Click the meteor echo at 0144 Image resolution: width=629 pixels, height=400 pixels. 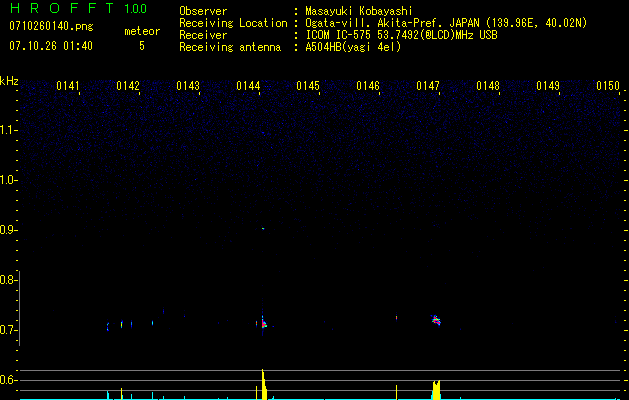point(263,323)
